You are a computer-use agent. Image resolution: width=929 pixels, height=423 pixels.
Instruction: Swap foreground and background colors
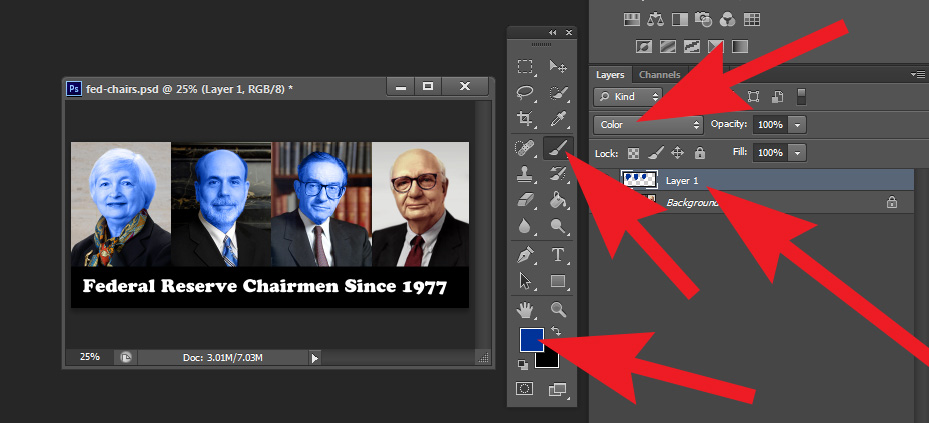(x=556, y=331)
